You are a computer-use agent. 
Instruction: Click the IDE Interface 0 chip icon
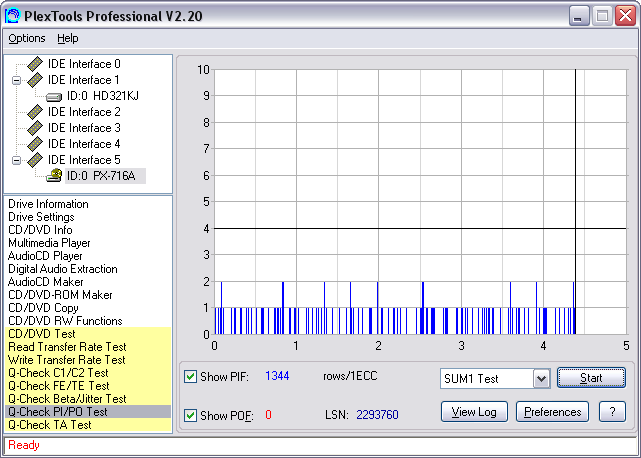click(x=35, y=64)
